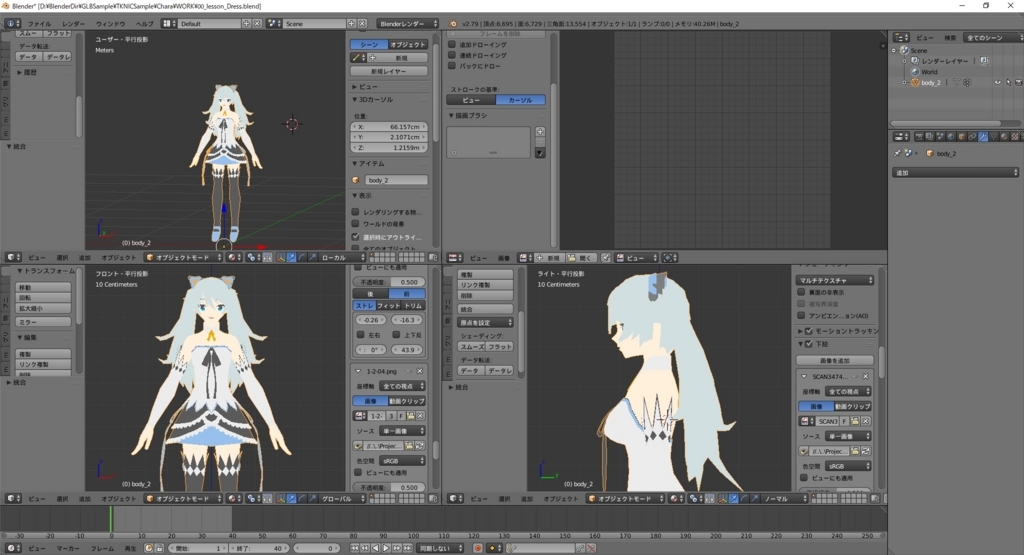Open the ヘルプ menu
This screenshot has width=1024, height=555.
pos(144,24)
